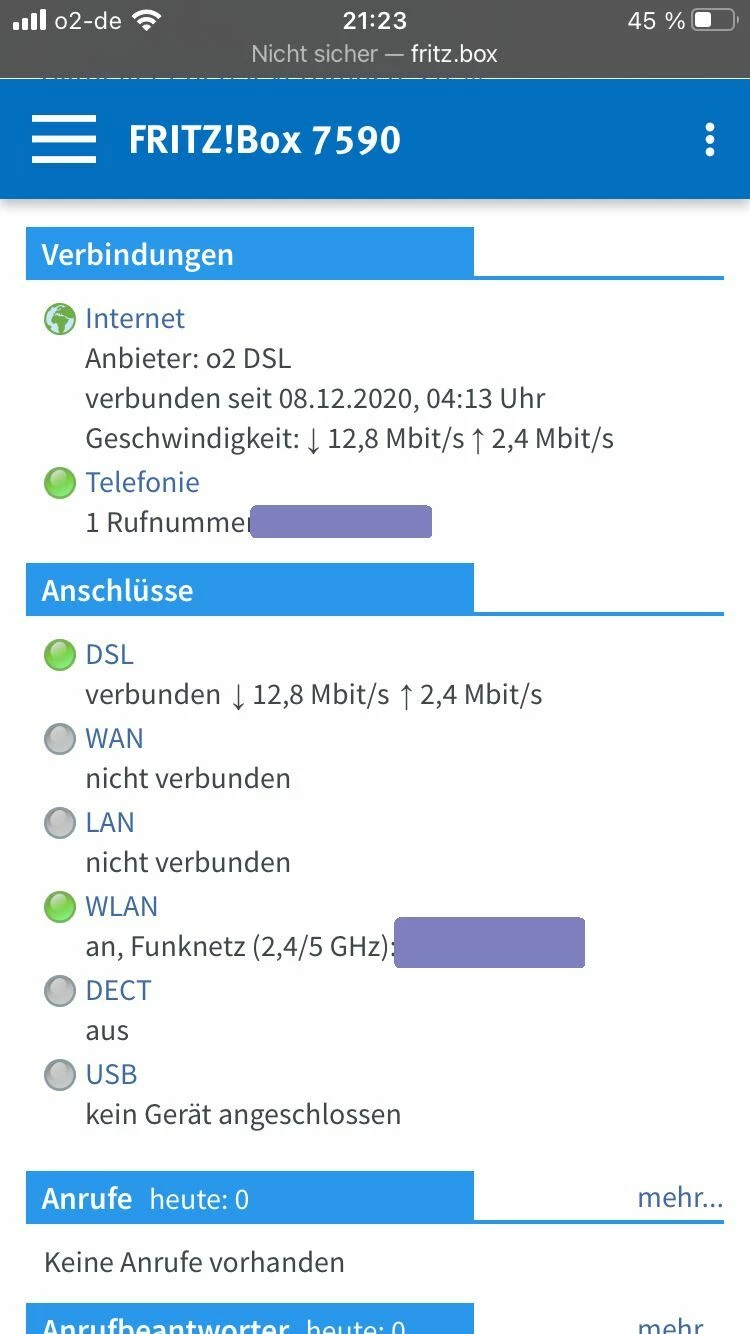This screenshot has height=1334, width=750.
Task: Open the hamburger navigation menu
Action: (64, 139)
